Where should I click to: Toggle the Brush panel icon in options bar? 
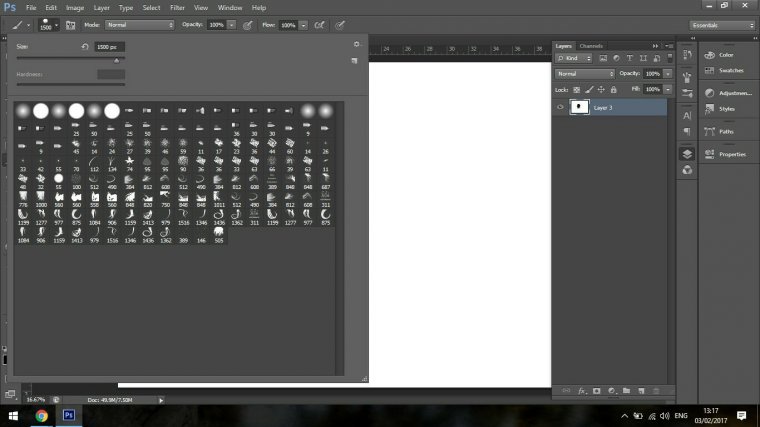tap(70, 25)
